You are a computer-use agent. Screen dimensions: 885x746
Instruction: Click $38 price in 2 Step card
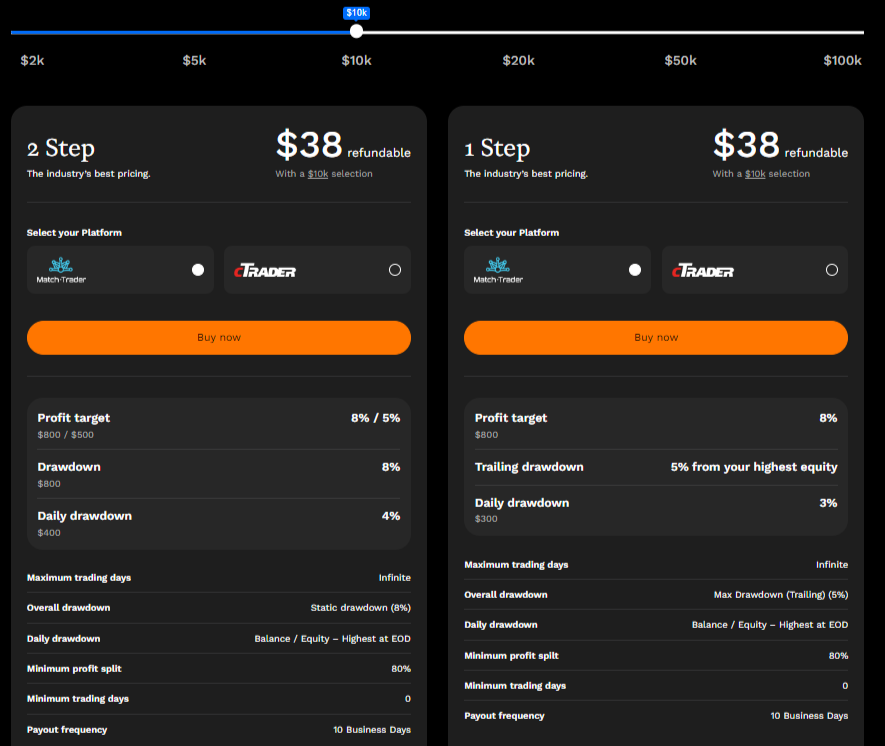tap(309, 144)
